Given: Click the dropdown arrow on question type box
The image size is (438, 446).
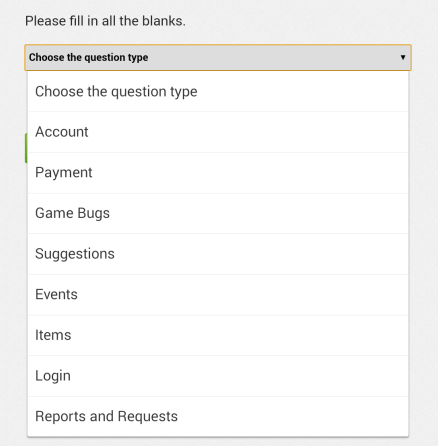Looking at the screenshot, I should pos(403,57).
